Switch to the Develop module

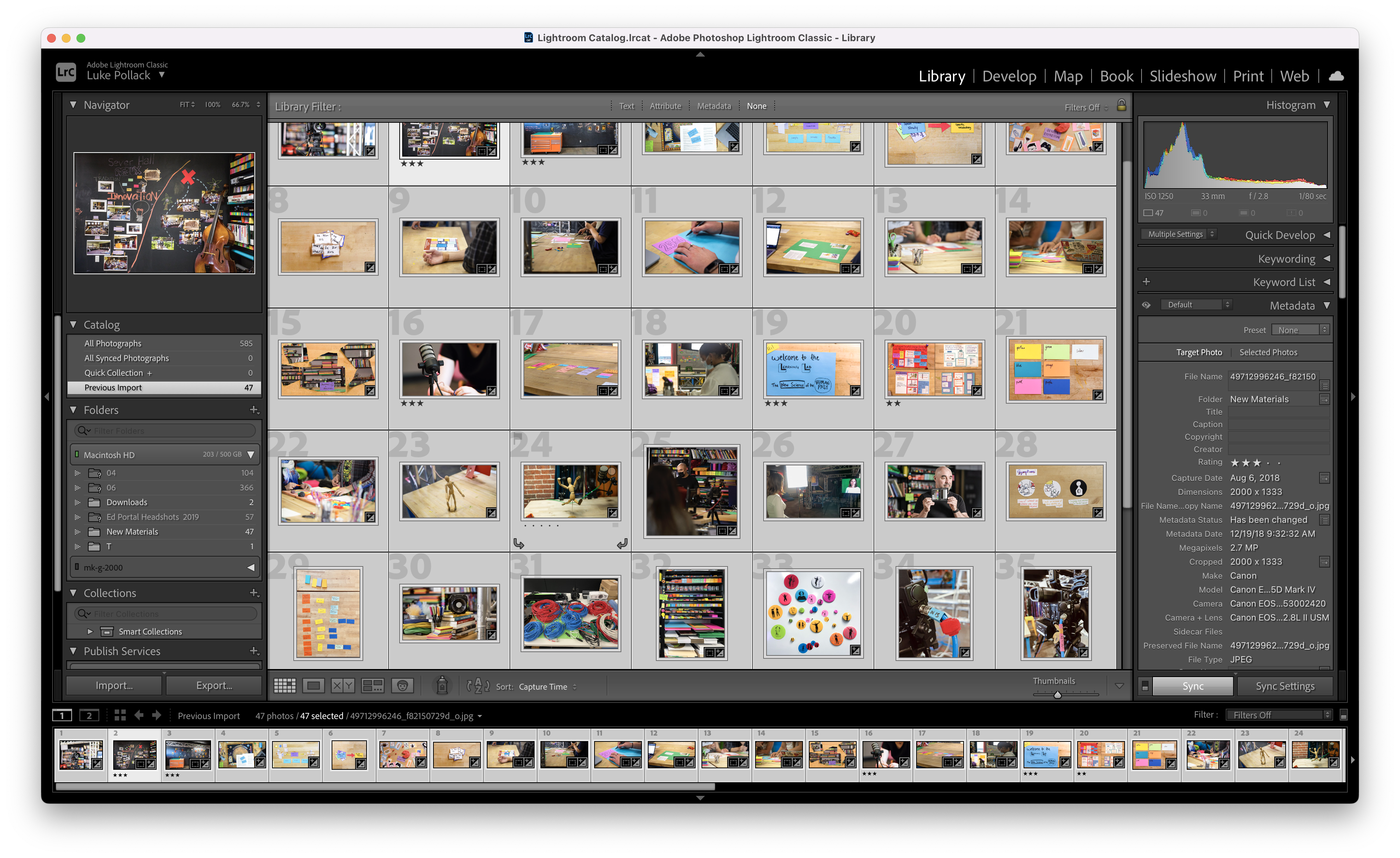tap(1009, 76)
